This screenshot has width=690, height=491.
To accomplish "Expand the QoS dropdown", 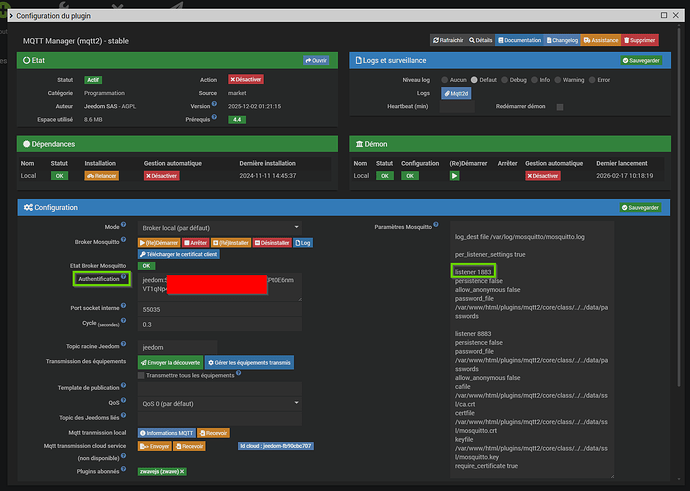I will [x=219, y=403].
